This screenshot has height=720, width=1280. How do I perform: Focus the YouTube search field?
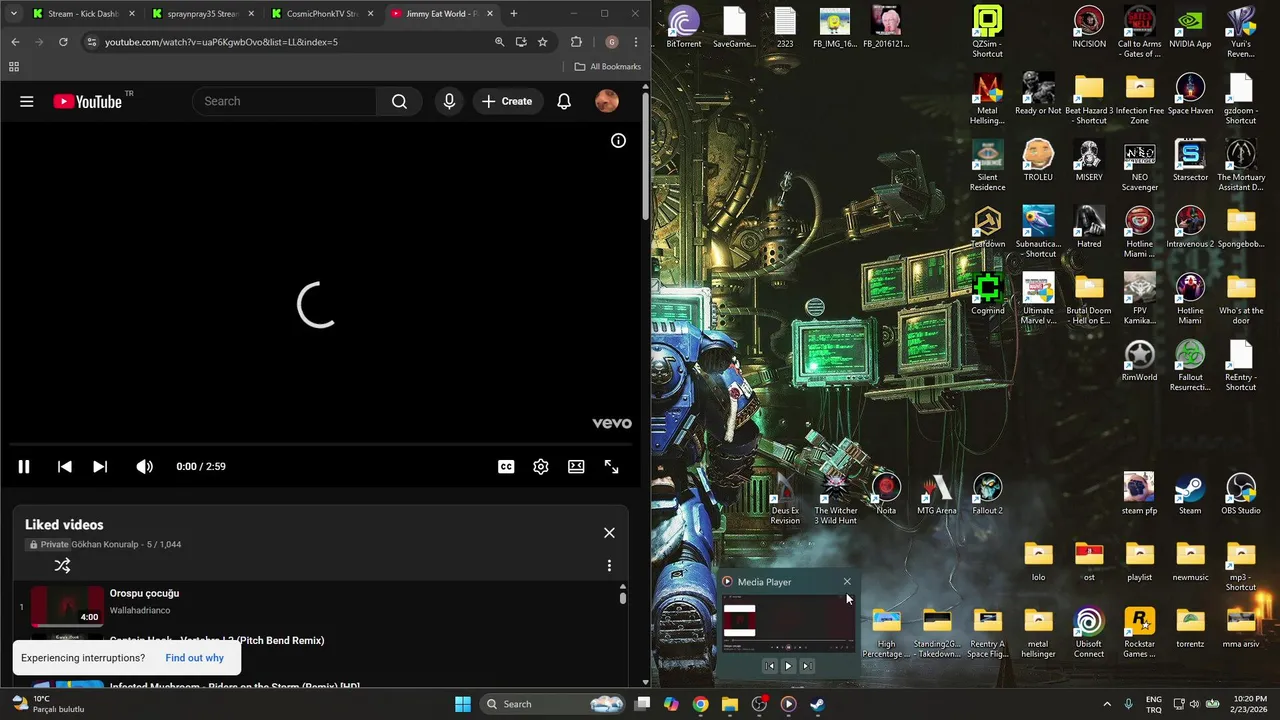tap(285, 101)
